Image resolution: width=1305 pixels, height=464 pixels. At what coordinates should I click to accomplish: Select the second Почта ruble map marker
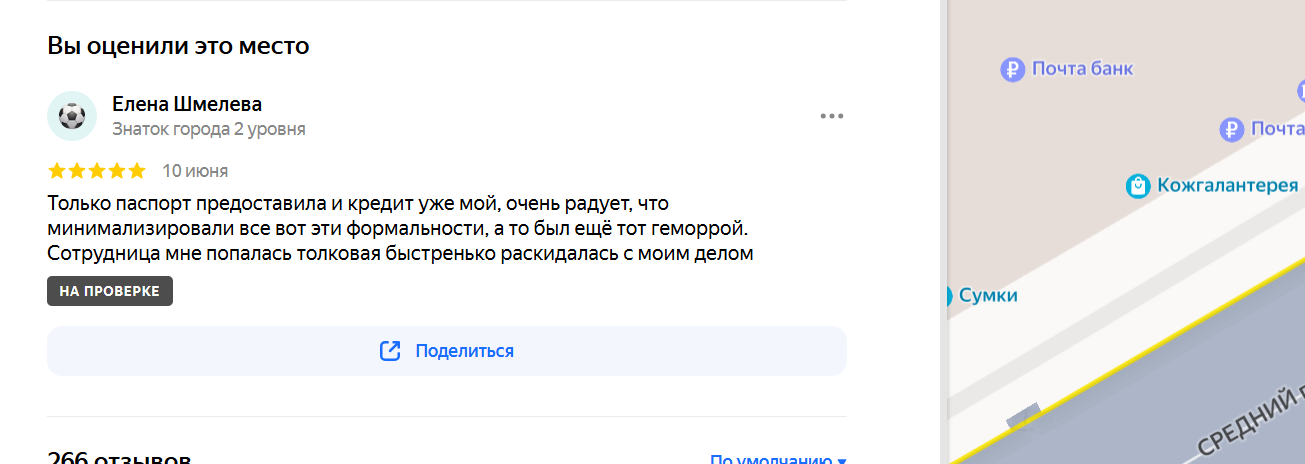(1232, 129)
